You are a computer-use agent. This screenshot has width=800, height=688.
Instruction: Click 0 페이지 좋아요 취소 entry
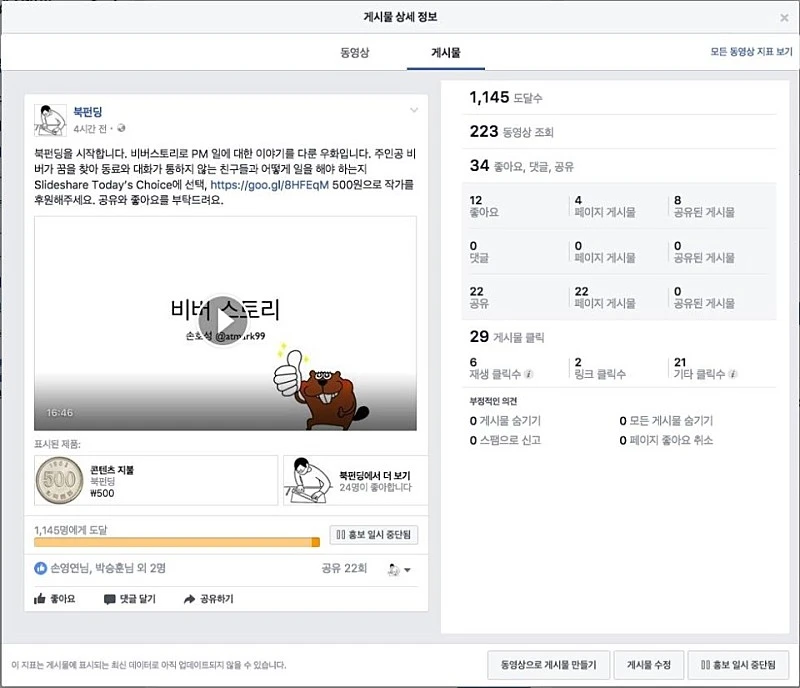tap(666, 440)
